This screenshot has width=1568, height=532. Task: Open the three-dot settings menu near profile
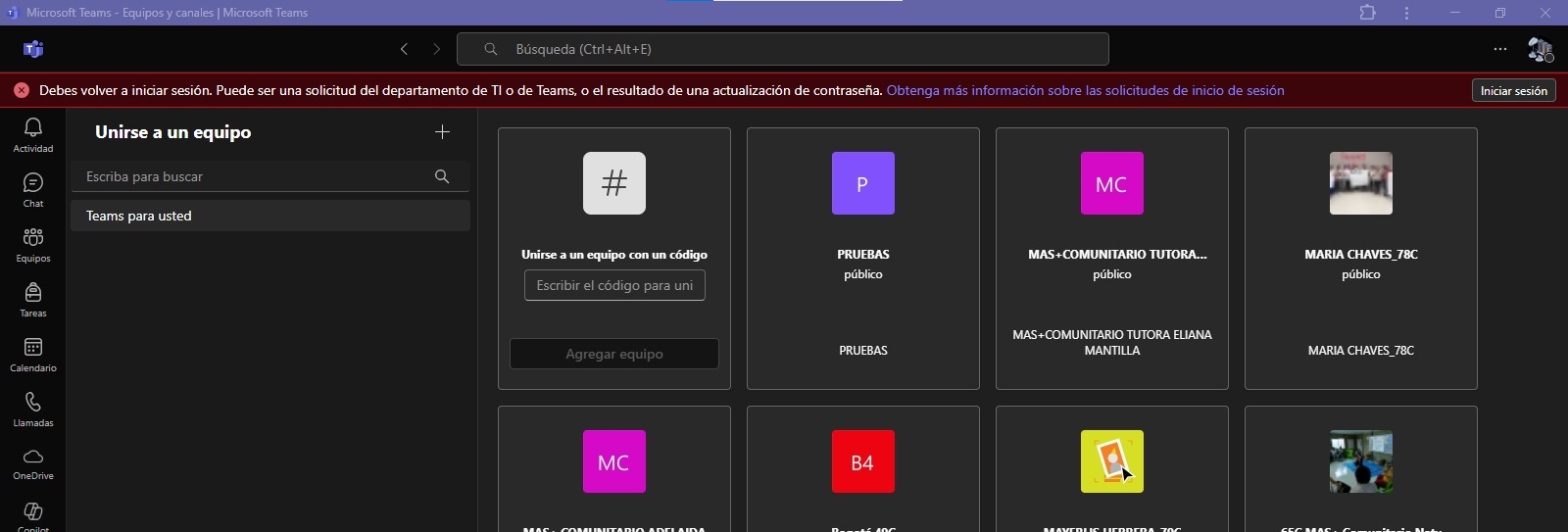tap(1500, 49)
